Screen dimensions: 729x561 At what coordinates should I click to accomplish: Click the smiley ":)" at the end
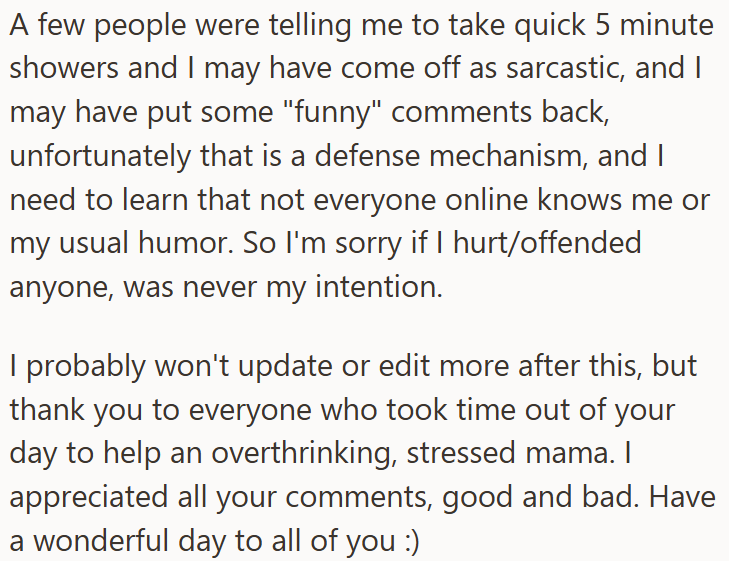[409, 541]
